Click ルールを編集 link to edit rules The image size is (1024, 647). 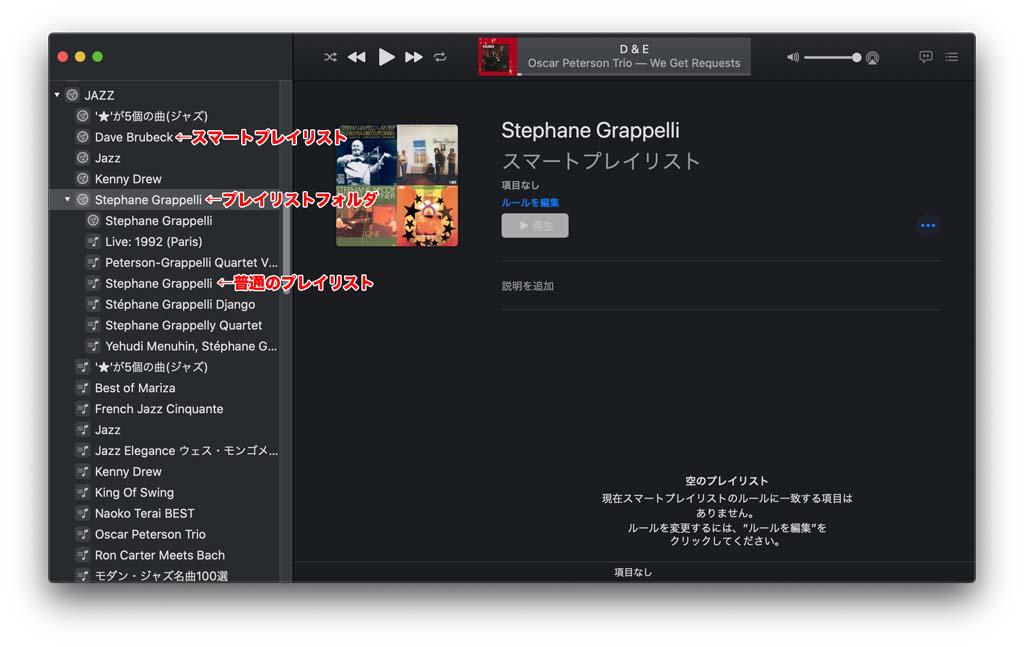[530, 202]
